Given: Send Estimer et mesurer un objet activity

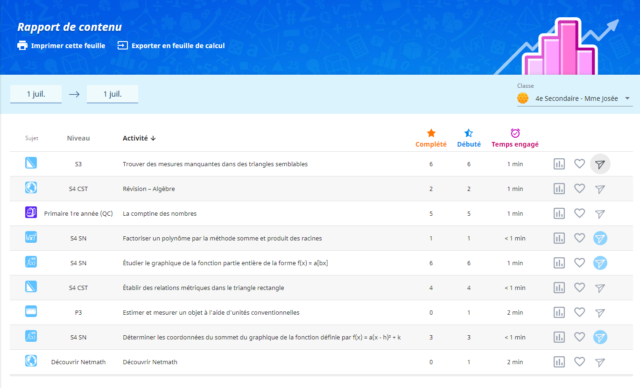Looking at the screenshot, I should [600, 313].
